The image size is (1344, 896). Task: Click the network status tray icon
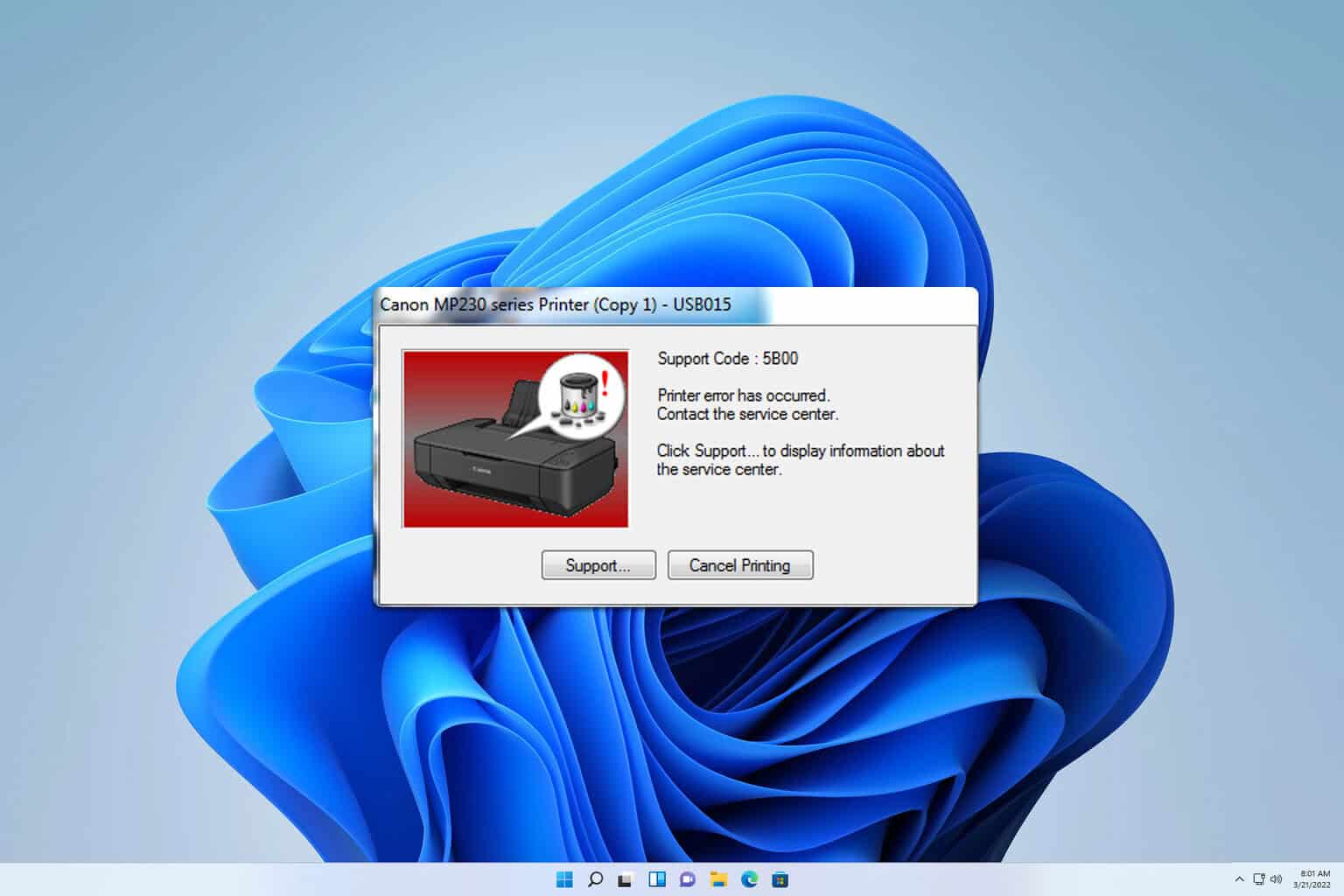1259,879
